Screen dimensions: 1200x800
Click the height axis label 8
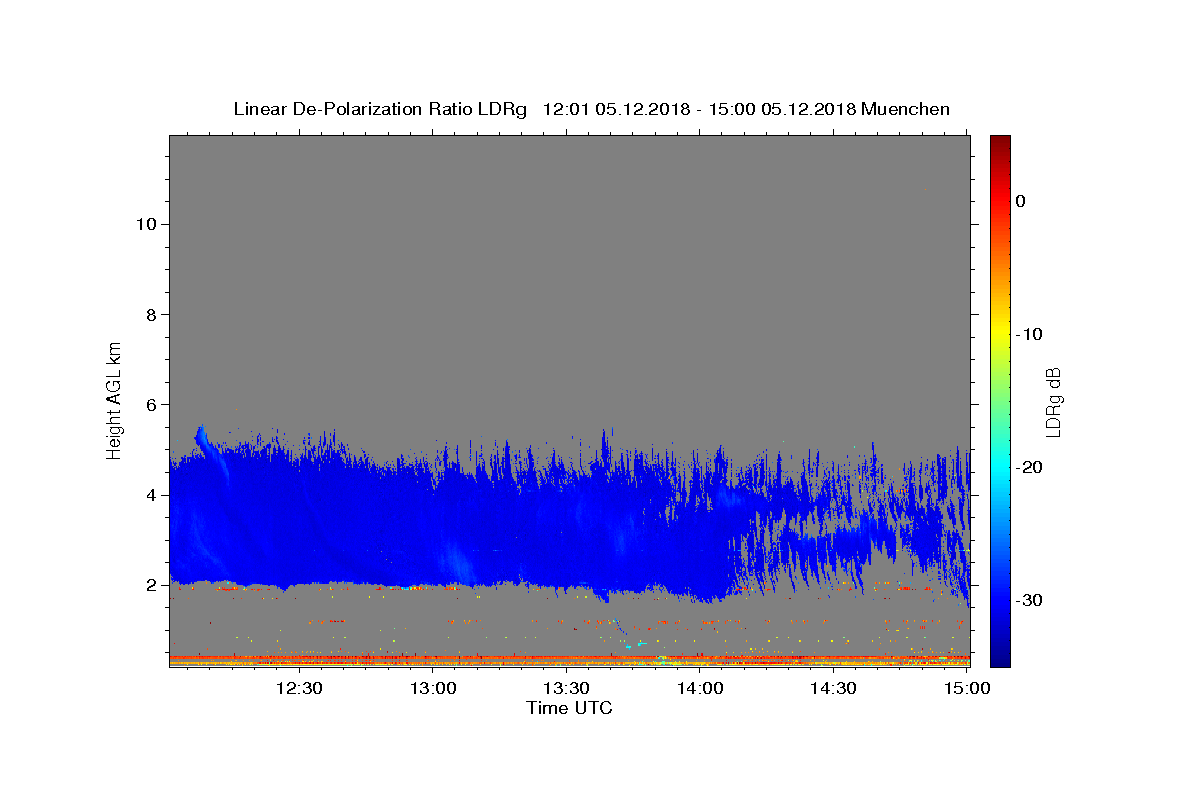pyautogui.click(x=151, y=314)
